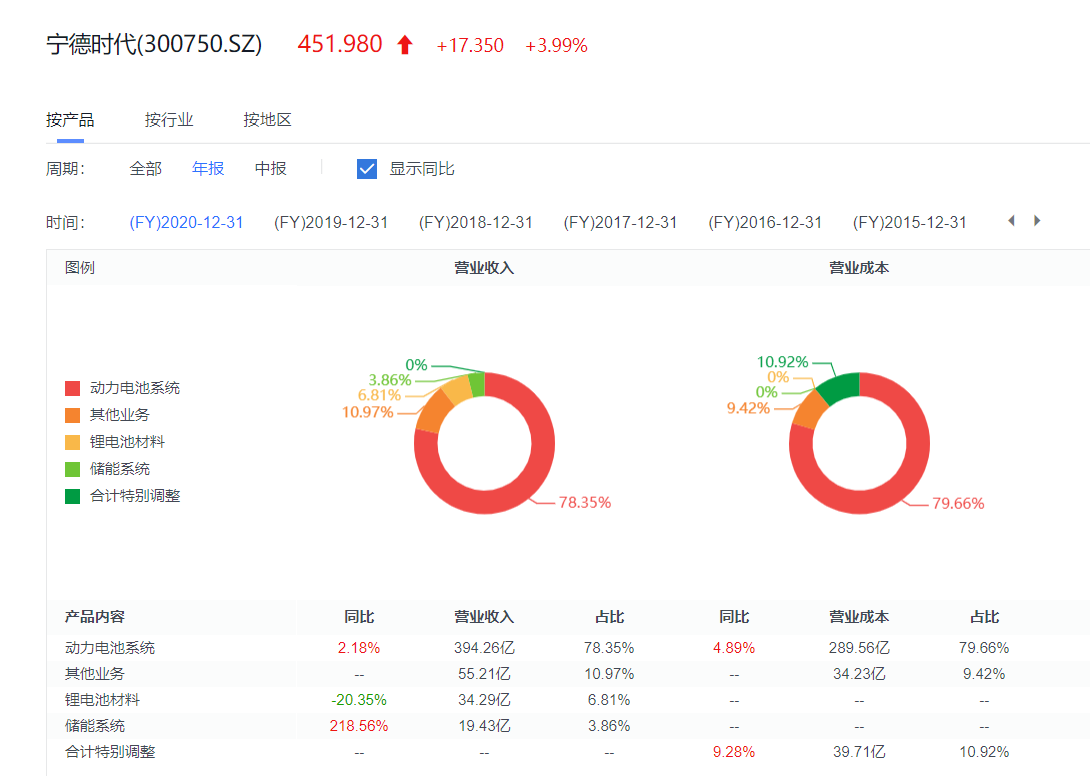Click the 9.42% cost chart label
Screen dimensions: 1090x776
tap(749, 408)
